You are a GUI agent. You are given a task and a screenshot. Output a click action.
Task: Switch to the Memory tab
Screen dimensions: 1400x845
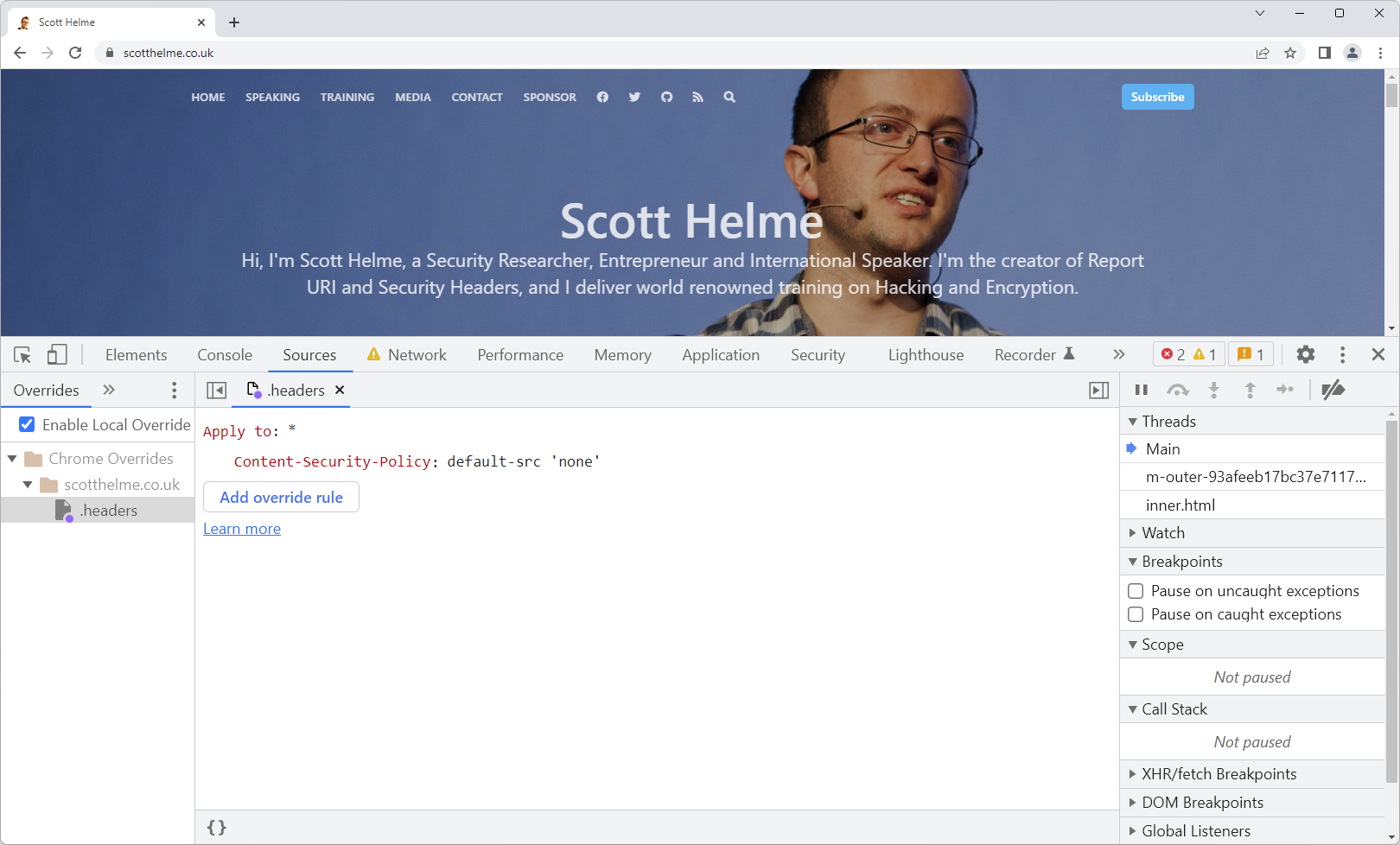point(623,355)
